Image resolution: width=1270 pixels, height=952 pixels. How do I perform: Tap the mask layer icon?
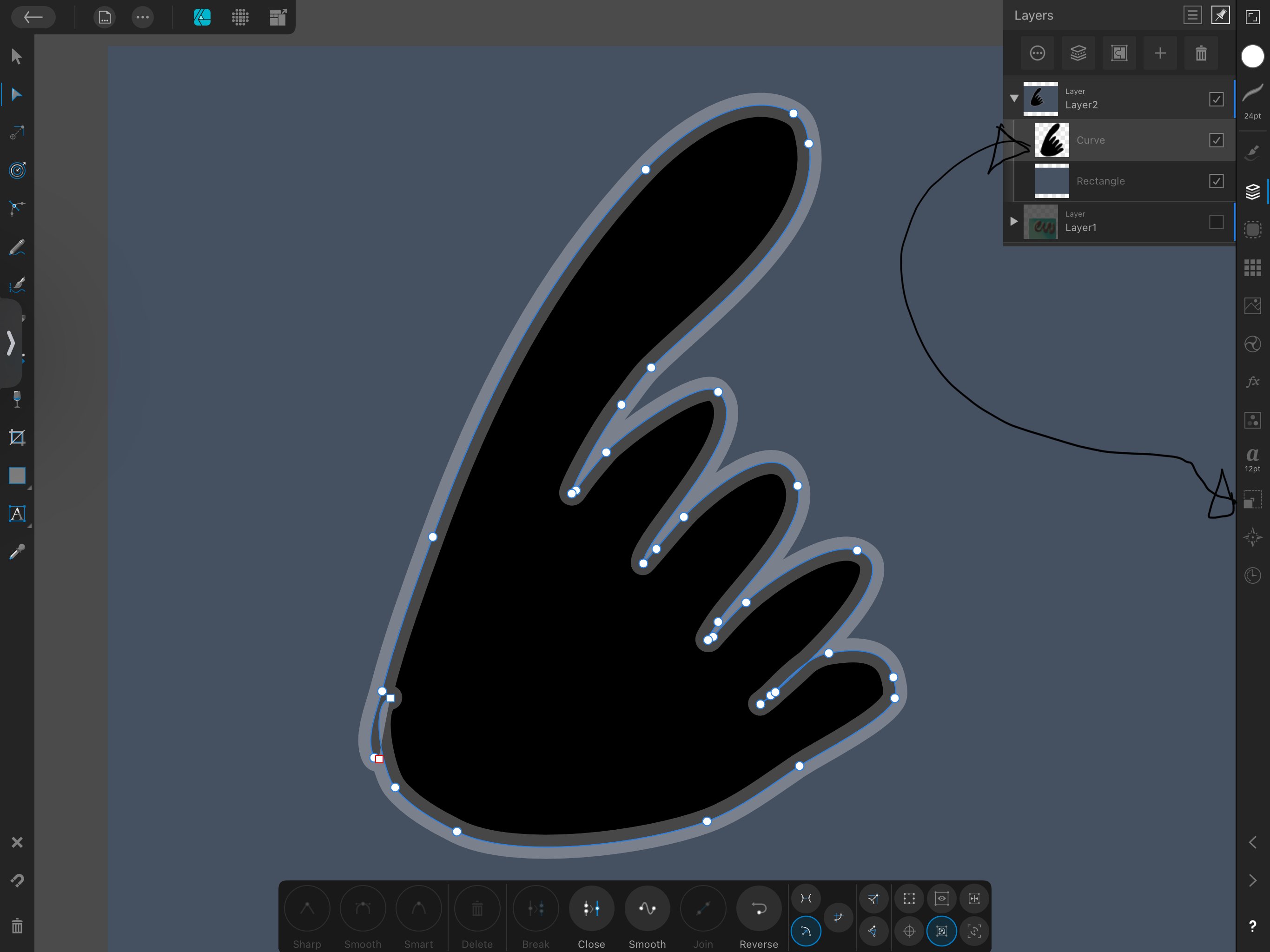(x=1119, y=53)
